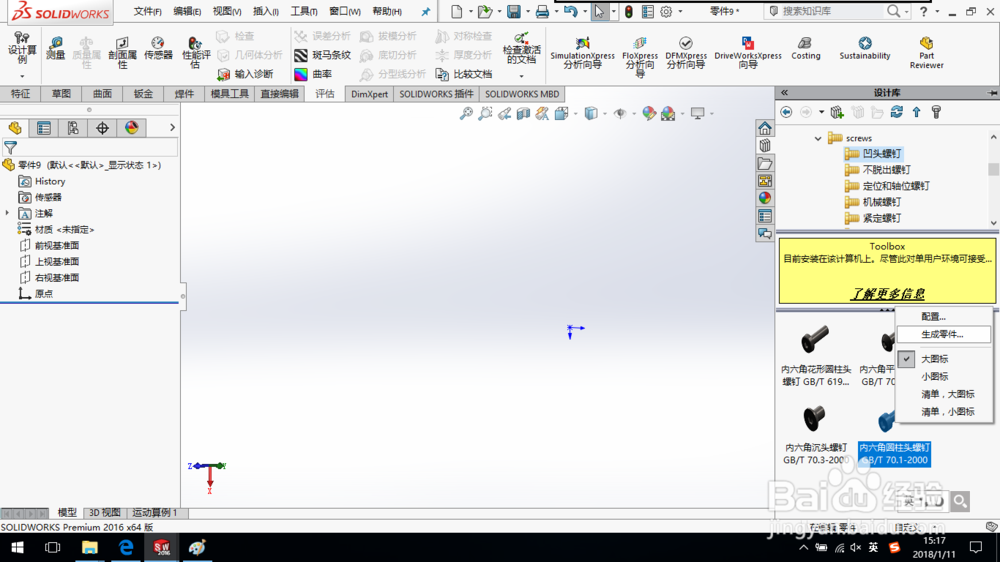Open dropdown under 设计算例
Viewport: 1000px width, 562px height.
(x=22, y=77)
